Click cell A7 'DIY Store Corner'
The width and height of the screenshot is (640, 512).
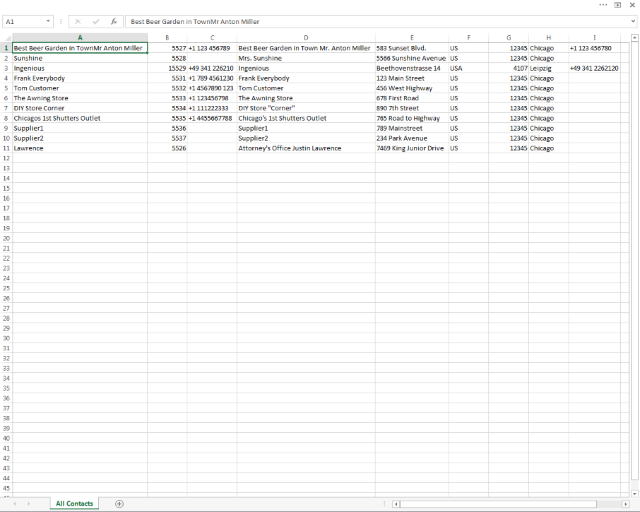pyautogui.click(x=80, y=108)
